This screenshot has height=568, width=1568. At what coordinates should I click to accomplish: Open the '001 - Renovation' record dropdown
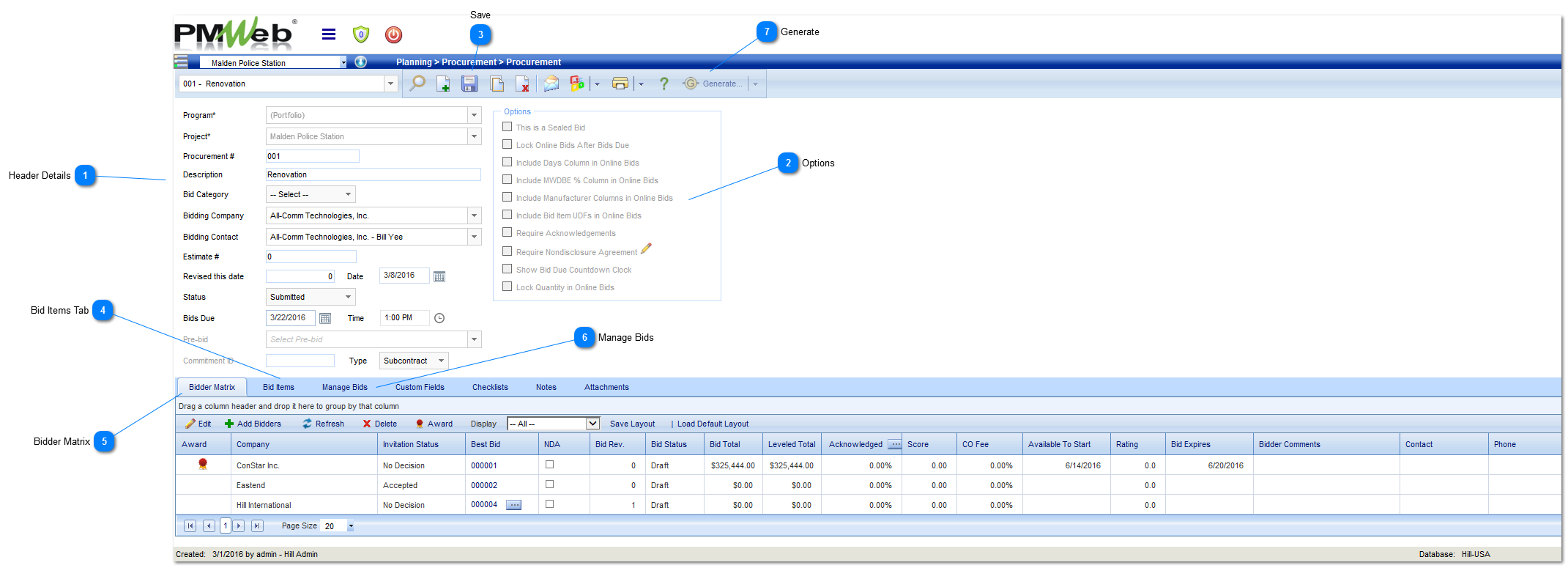click(x=390, y=84)
